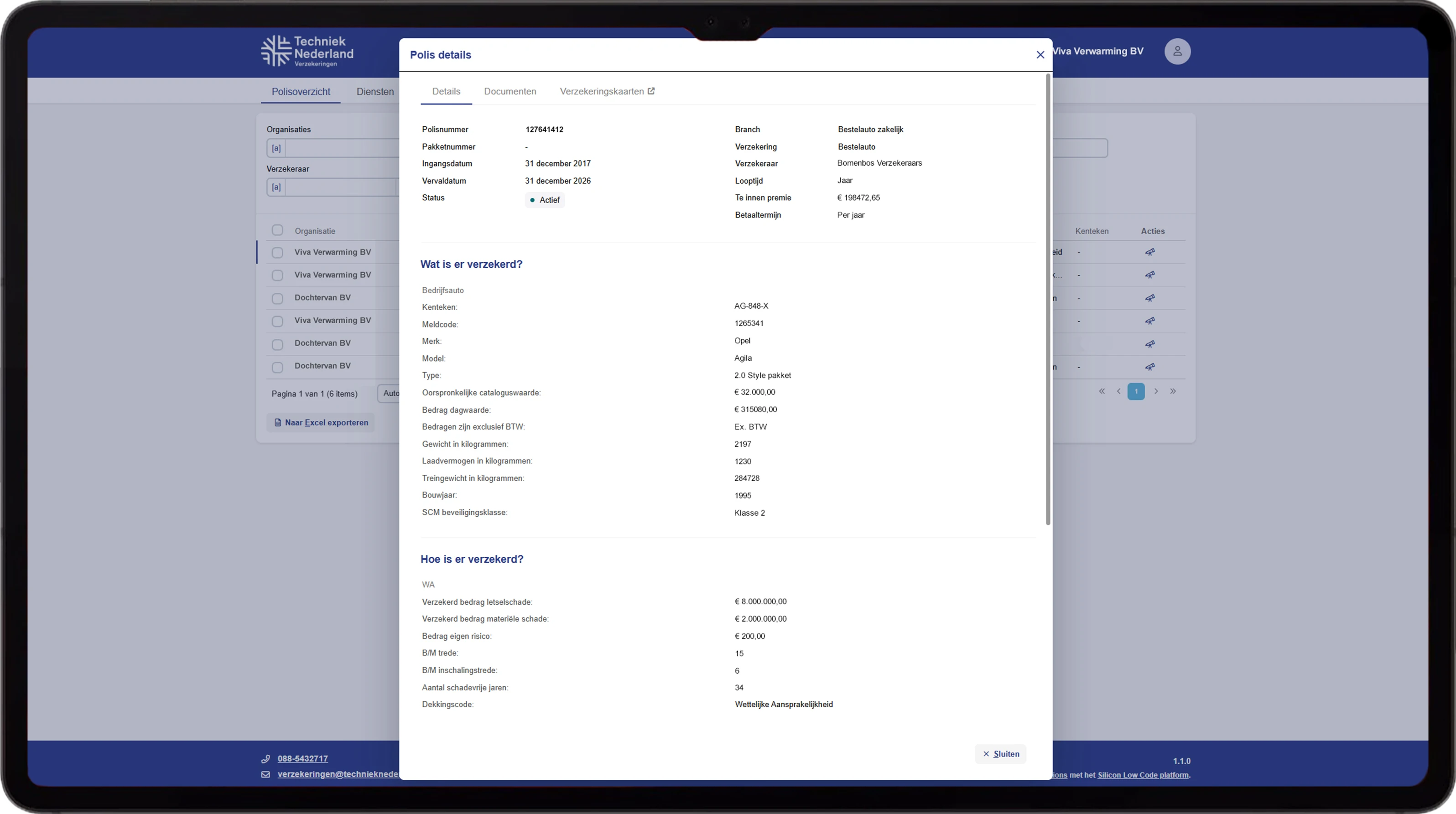
Task: Go to first page double-chevron icon
Action: tap(1102, 391)
